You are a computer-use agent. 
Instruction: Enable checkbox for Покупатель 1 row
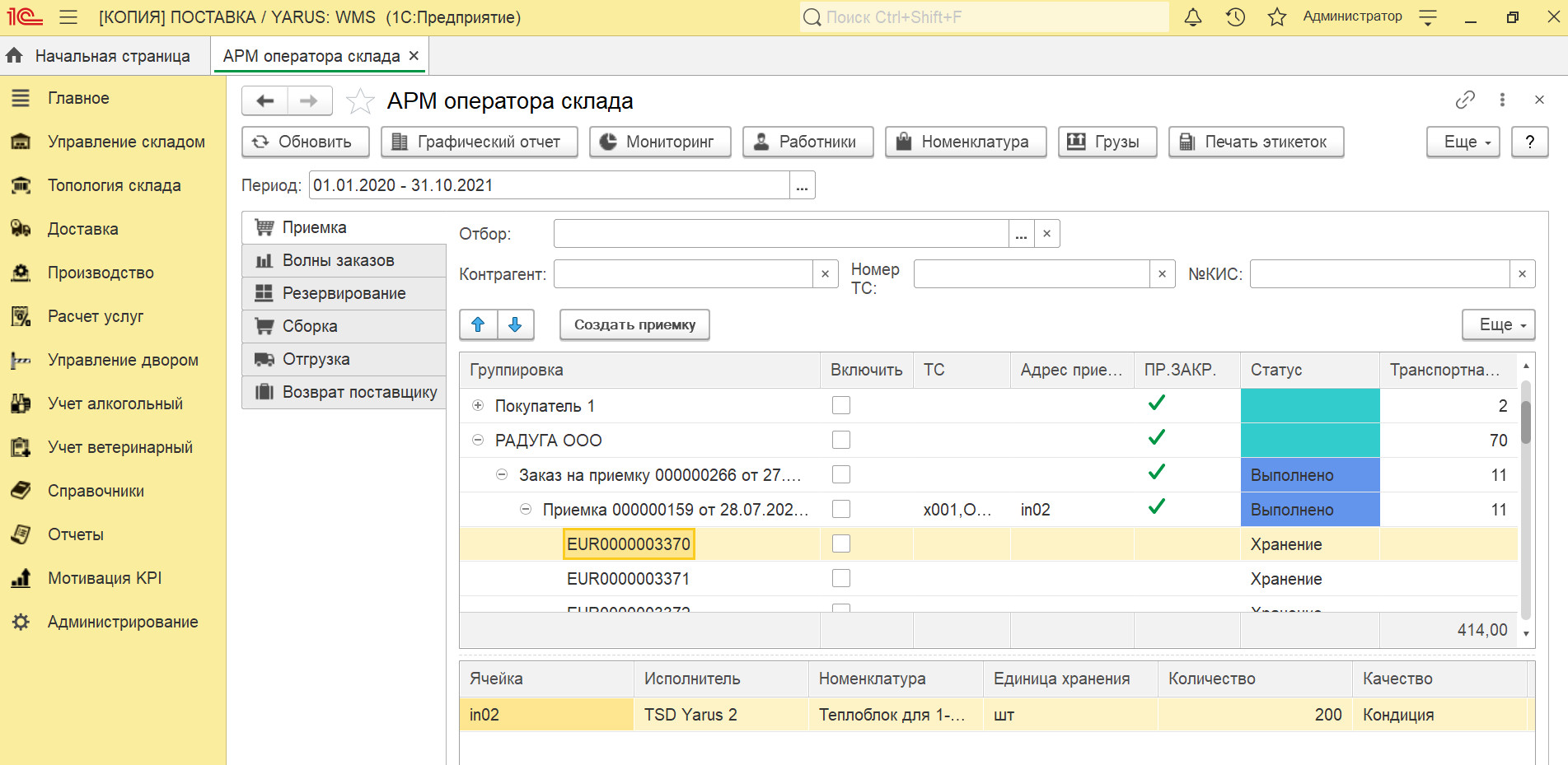pos(840,405)
